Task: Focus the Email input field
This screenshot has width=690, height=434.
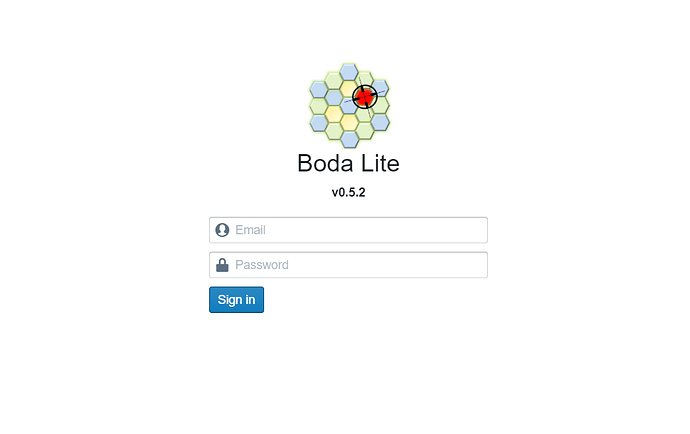Action: [x=349, y=230]
